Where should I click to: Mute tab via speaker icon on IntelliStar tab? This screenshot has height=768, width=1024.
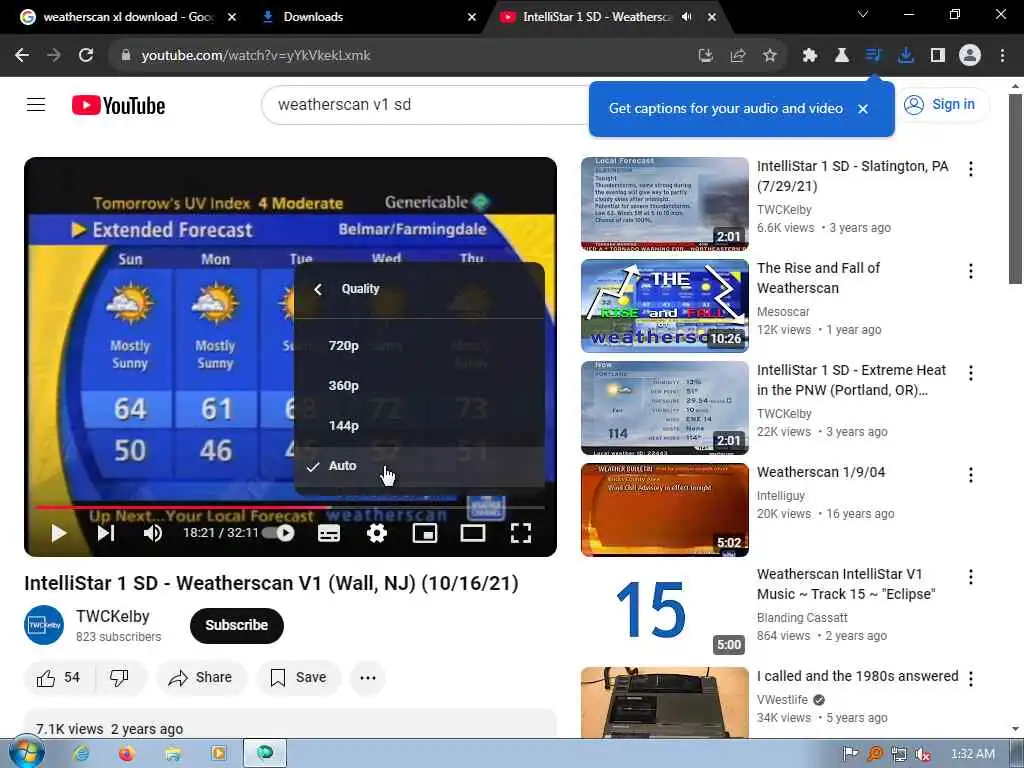pyautogui.click(x=686, y=17)
